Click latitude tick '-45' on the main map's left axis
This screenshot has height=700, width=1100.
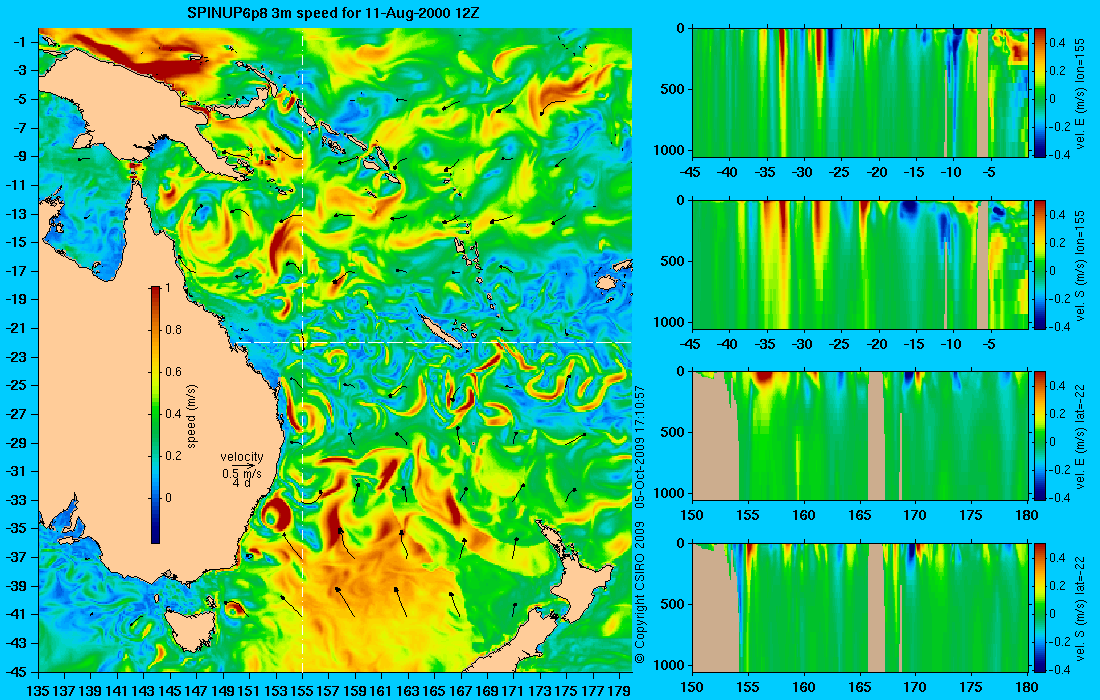(18, 671)
